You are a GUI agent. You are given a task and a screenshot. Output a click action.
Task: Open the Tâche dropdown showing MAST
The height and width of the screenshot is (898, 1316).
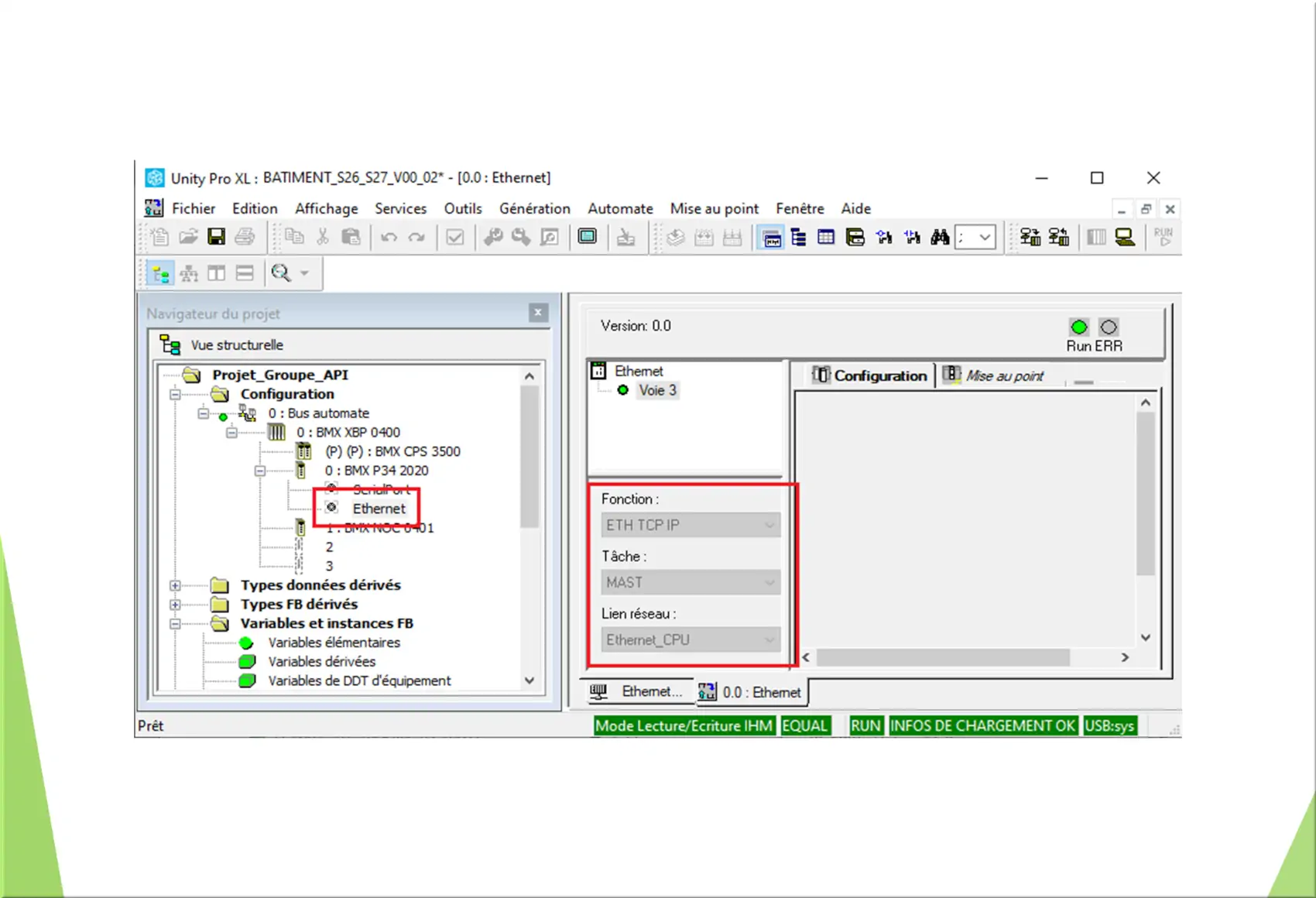691,582
